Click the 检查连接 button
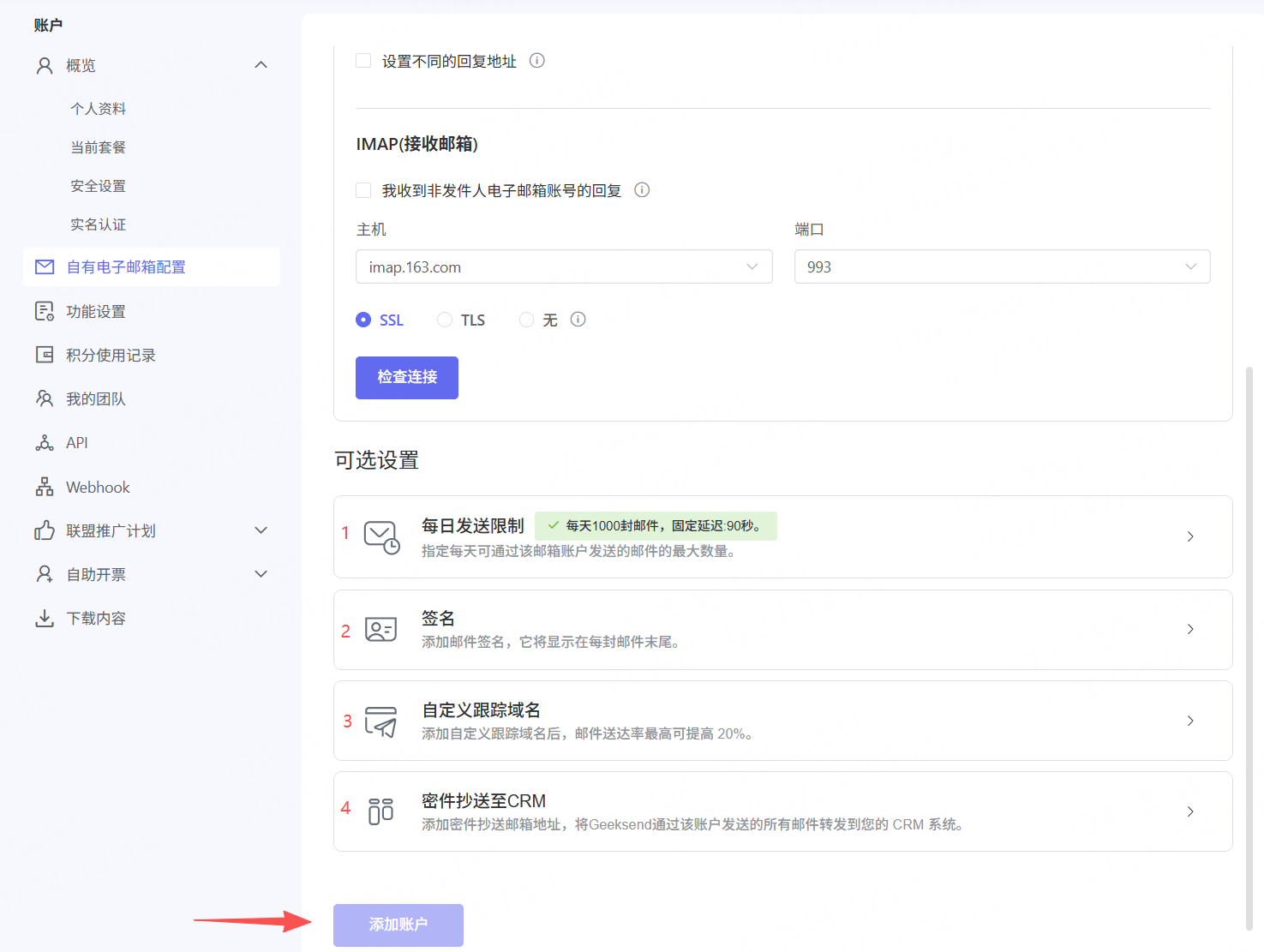The image size is (1264, 952). click(x=407, y=378)
